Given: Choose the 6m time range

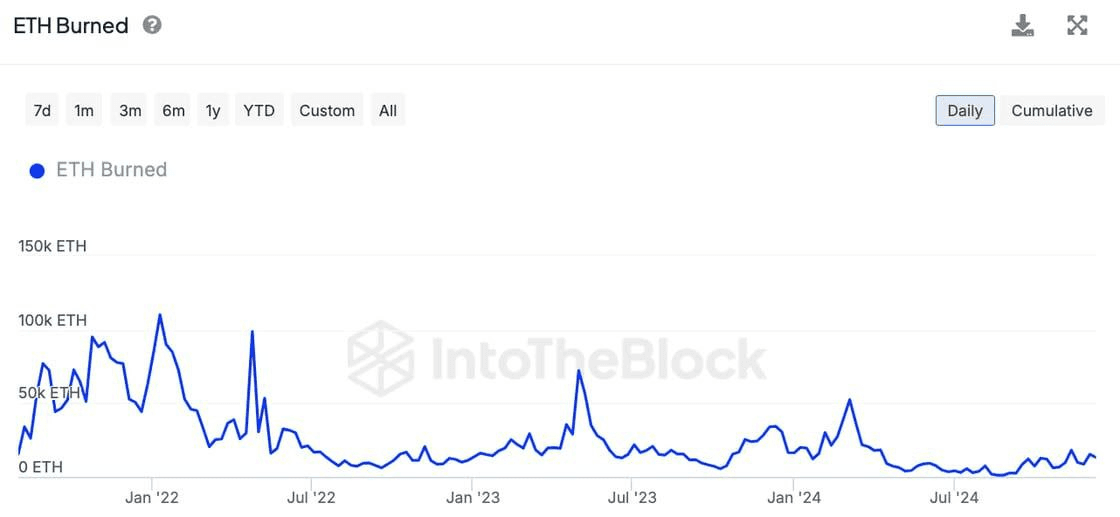Looking at the screenshot, I should point(174,111).
